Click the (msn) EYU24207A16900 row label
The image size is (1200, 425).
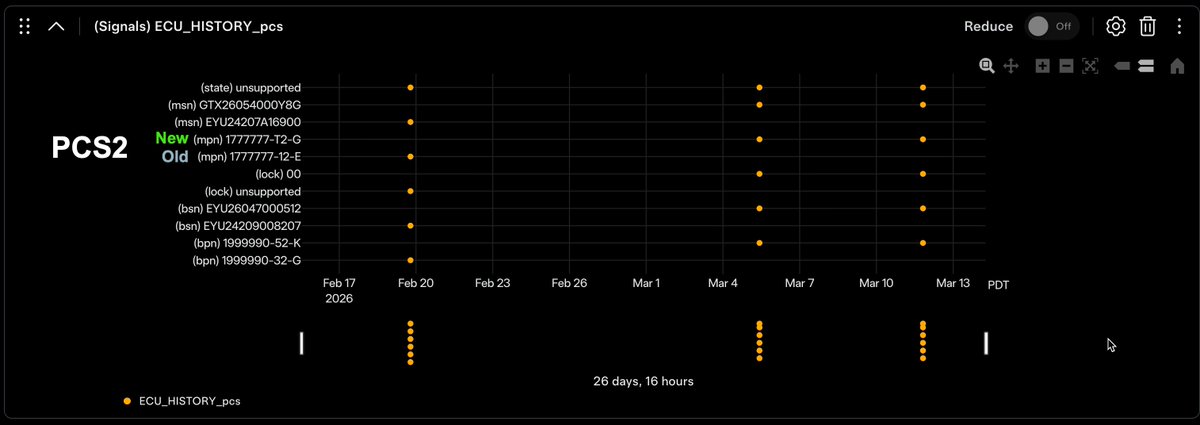237,122
